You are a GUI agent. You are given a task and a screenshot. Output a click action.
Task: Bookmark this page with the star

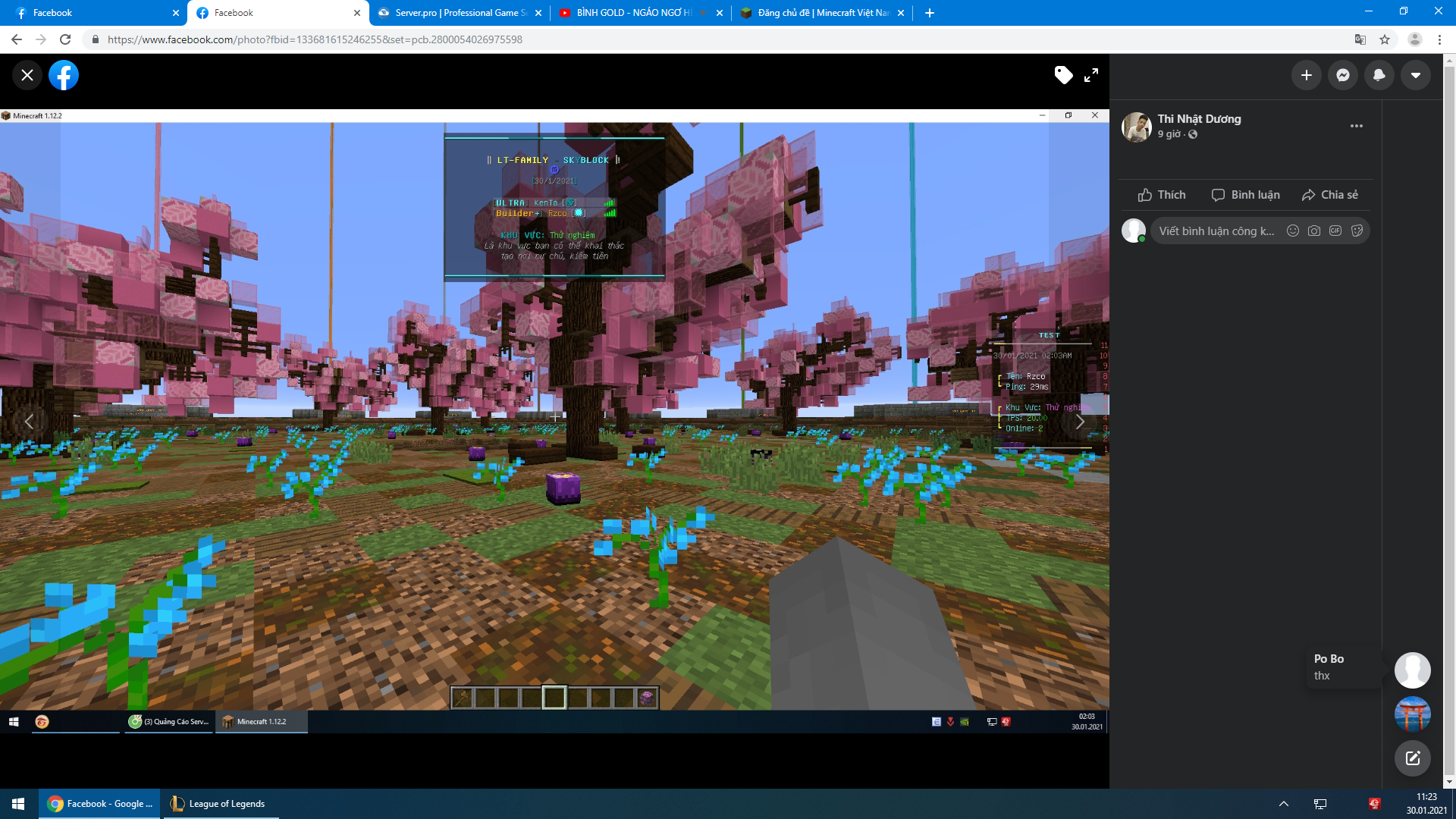[x=1385, y=39]
